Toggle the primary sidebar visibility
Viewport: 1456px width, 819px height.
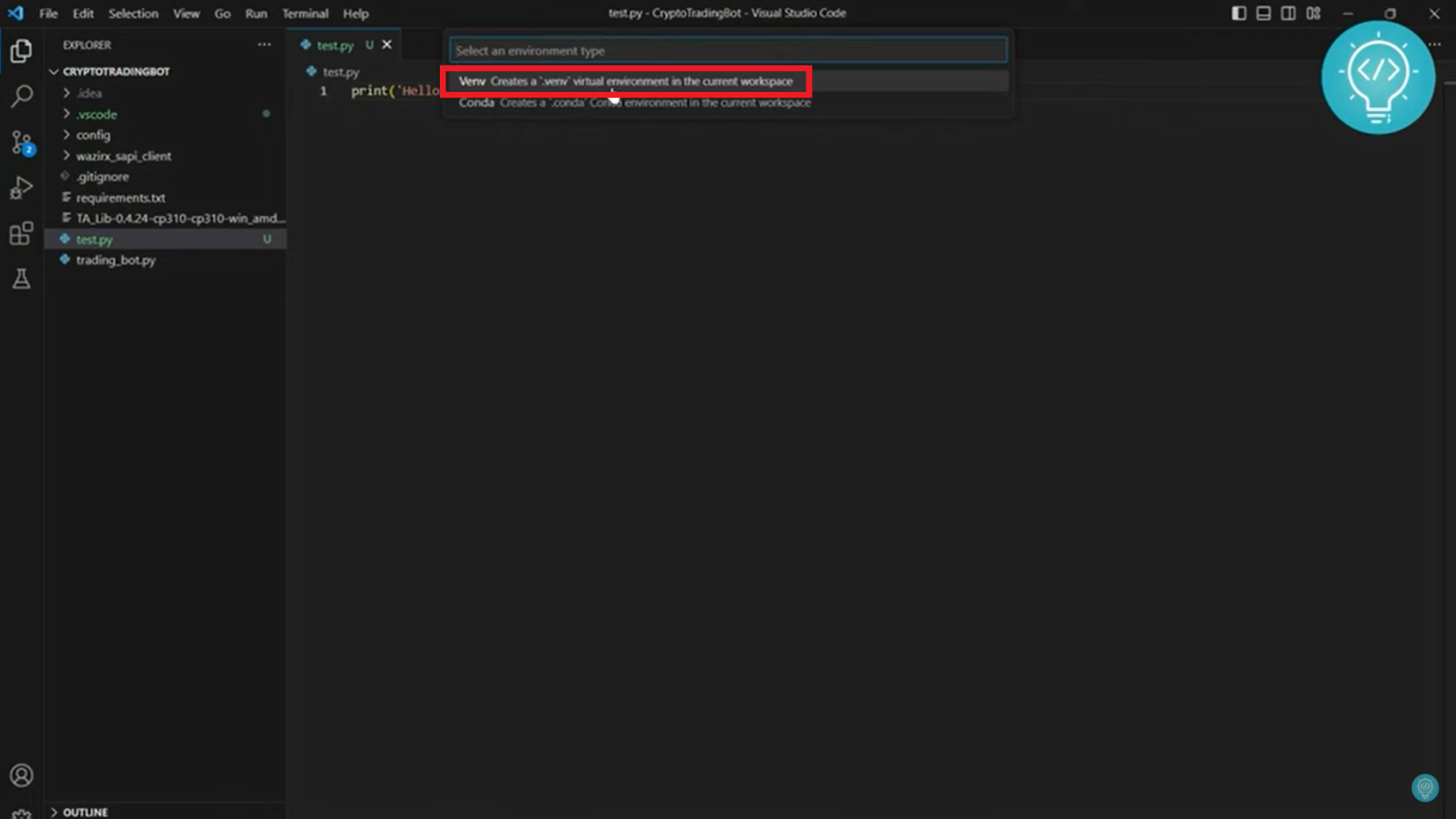(x=1238, y=12)
